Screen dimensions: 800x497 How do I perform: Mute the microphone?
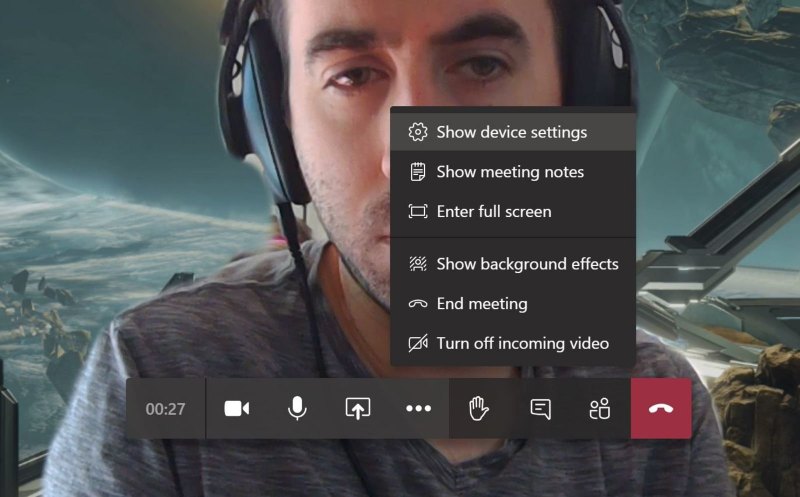point(297,408)
